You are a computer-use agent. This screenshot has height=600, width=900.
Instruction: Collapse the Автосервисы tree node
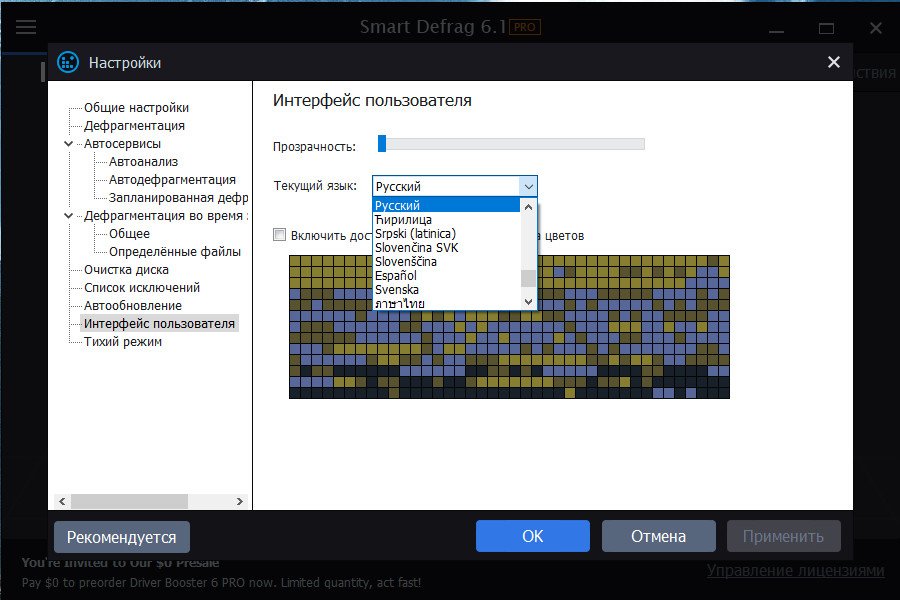click(x=68, y=144)
